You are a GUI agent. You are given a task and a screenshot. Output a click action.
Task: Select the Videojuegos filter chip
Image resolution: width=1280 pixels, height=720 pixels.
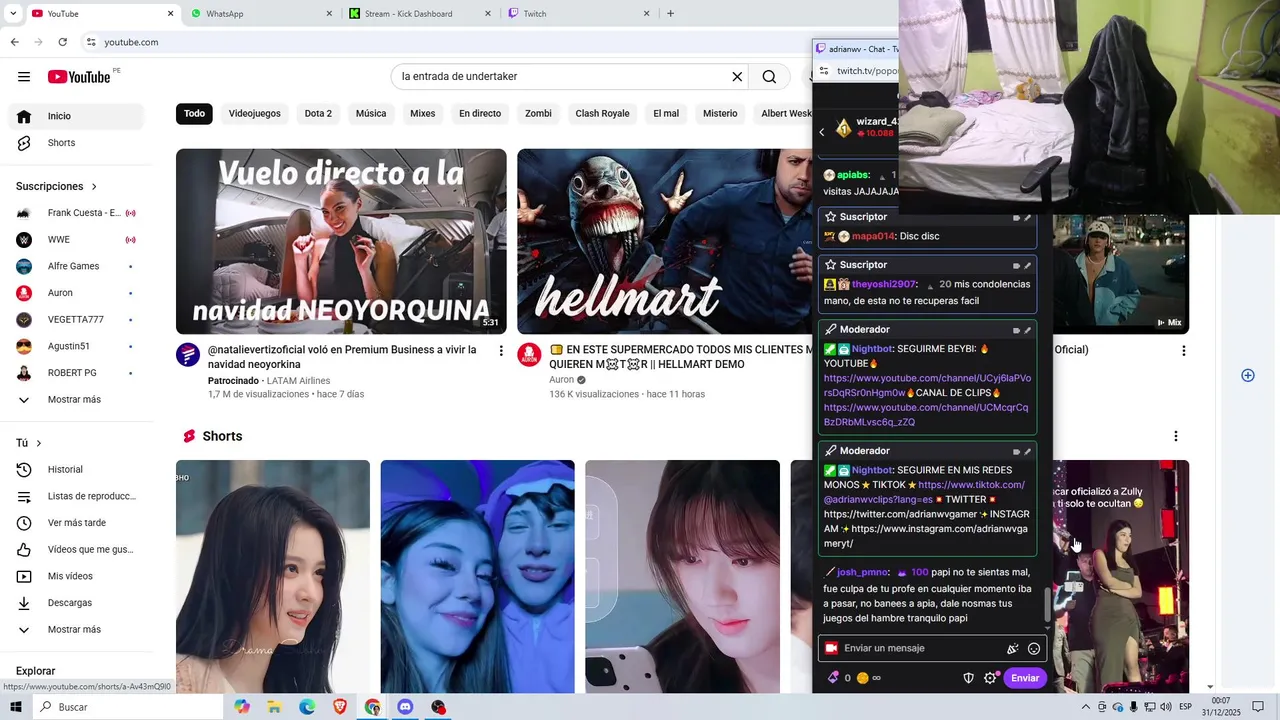coord(254,114)
